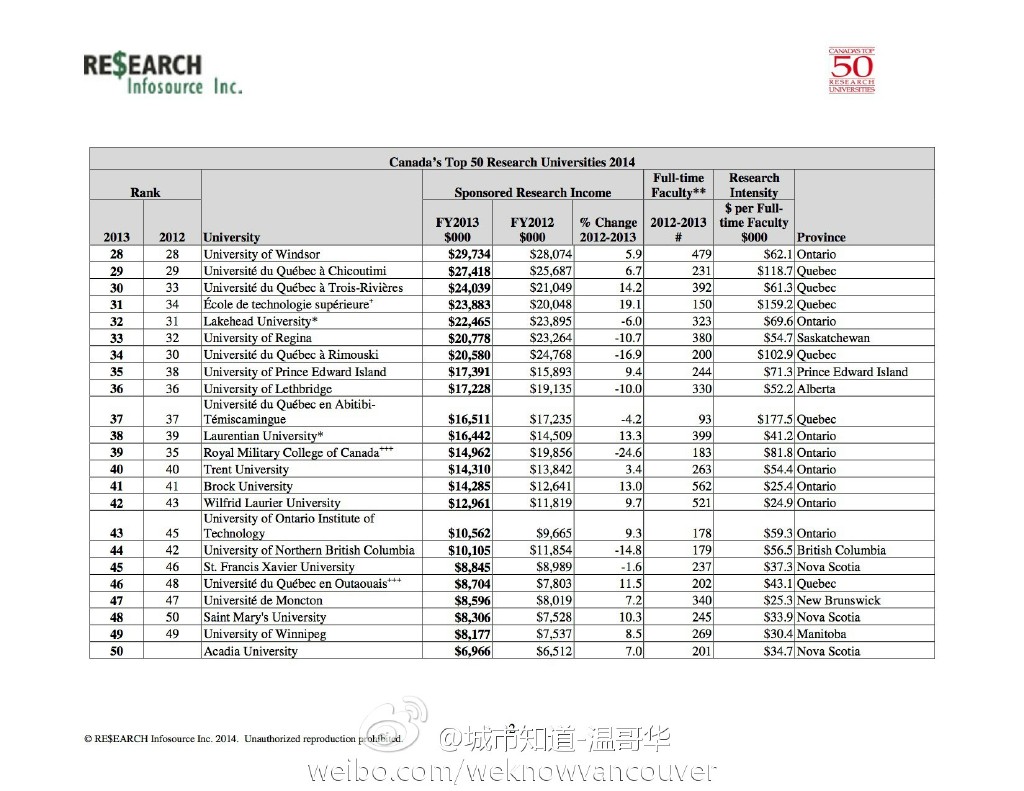Screen dimensions: 1024x791
Task: Click the Prince Edward Island province cell
Action: click(x=852, y=372)
